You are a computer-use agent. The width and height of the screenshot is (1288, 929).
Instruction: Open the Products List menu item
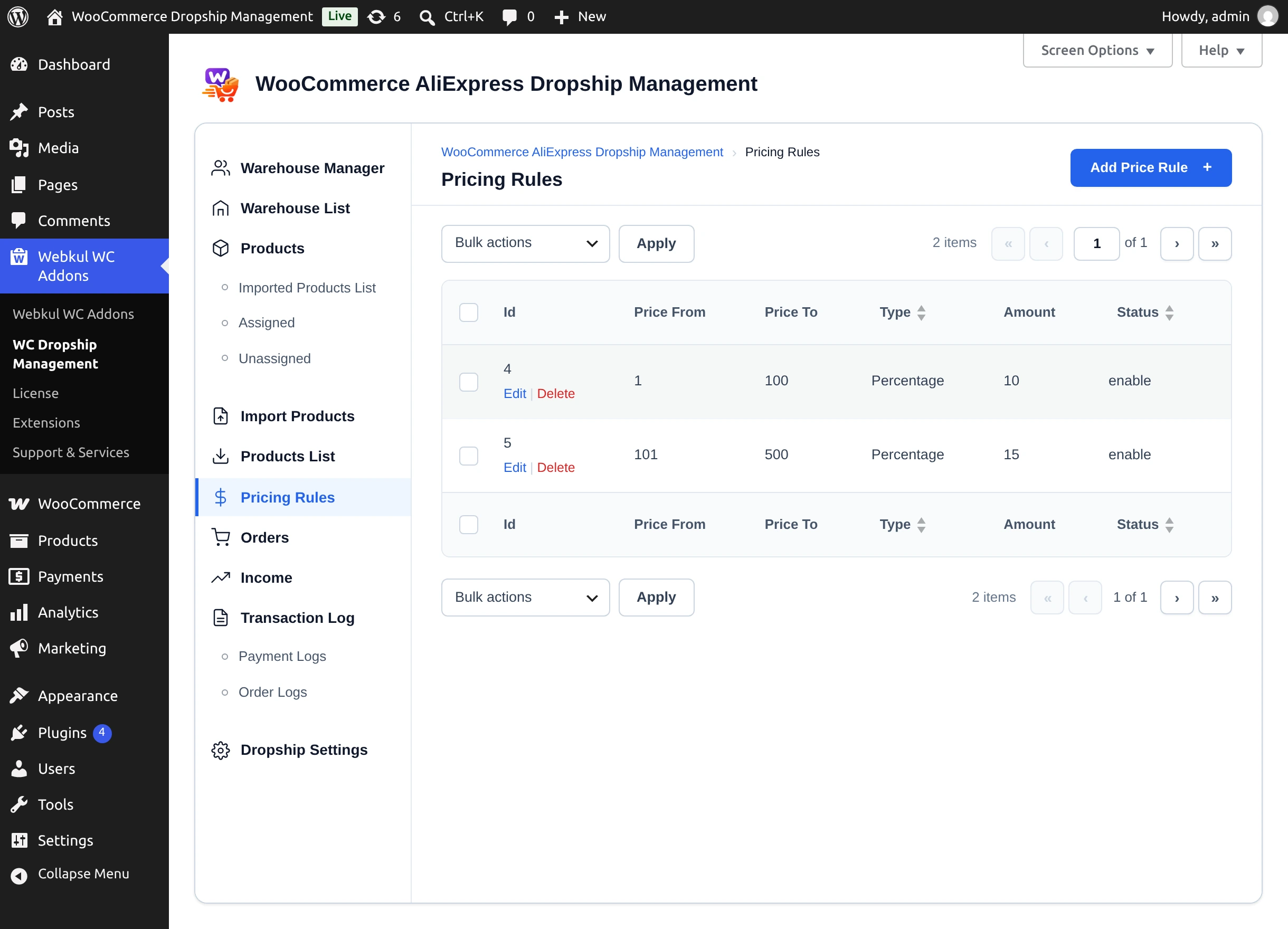coord(303,456)
